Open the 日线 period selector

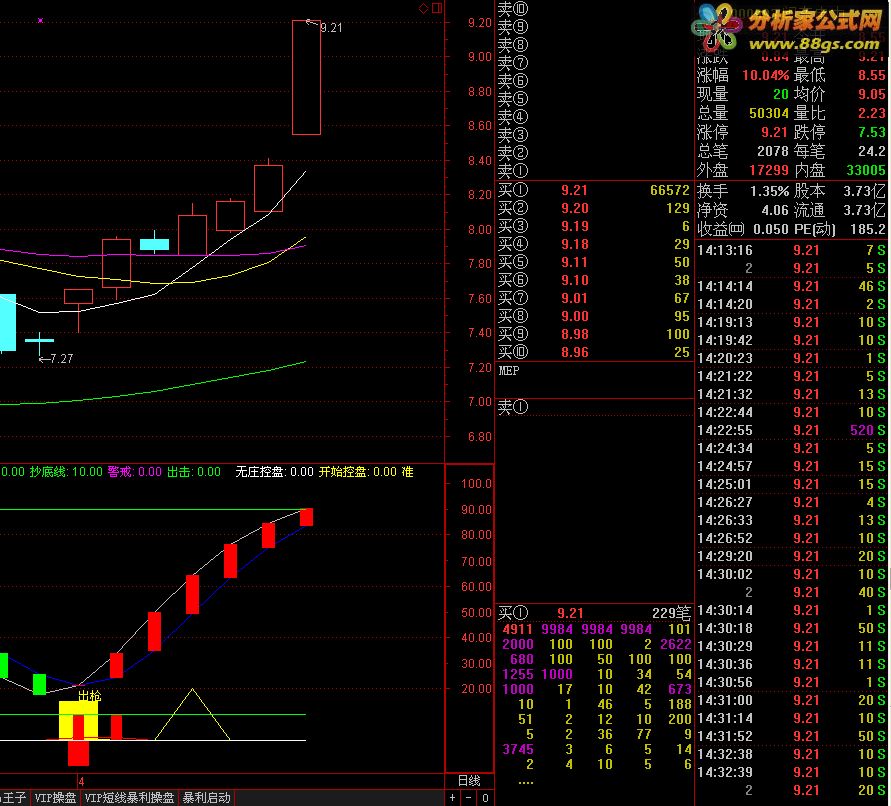point(469,781)
